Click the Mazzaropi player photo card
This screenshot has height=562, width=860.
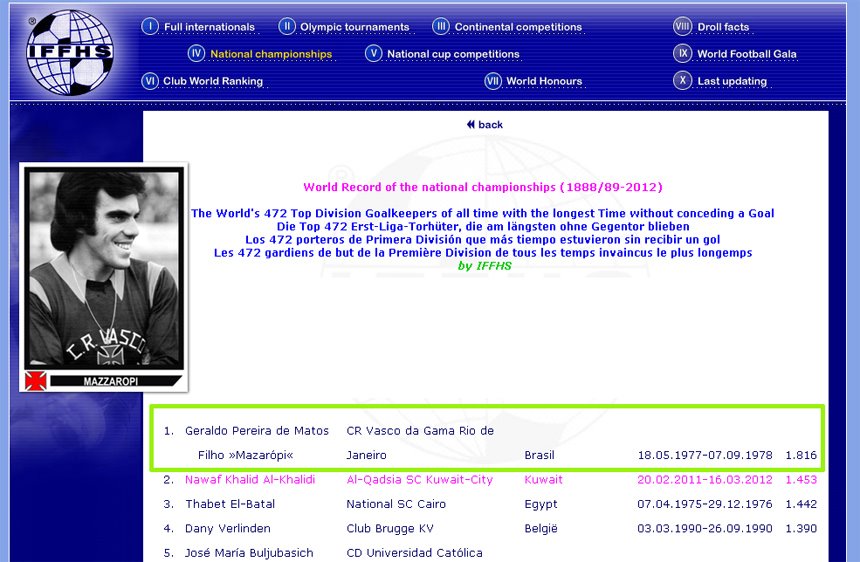pos(104,277)
